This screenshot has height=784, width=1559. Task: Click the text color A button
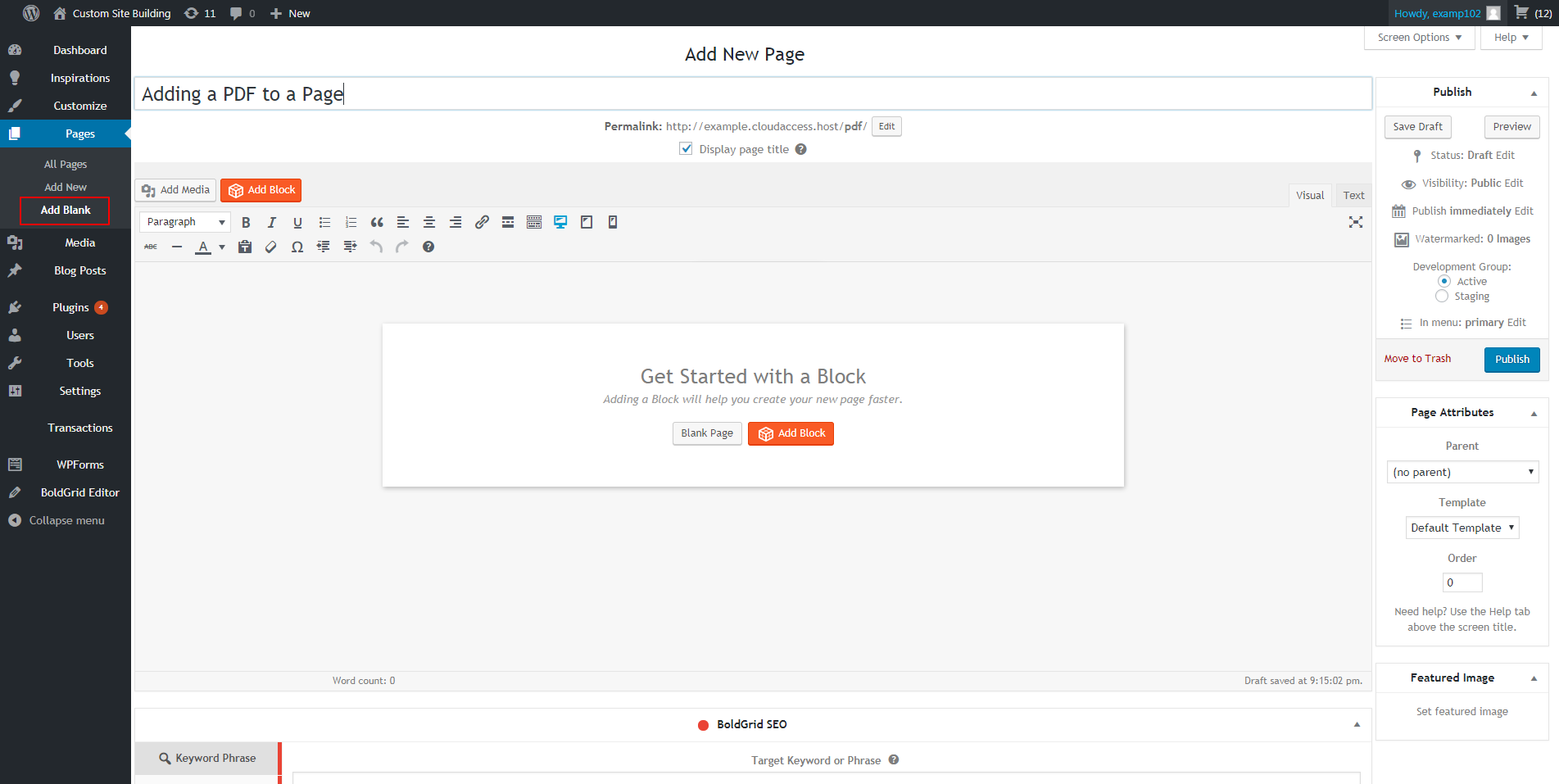[x=203, y=247]
